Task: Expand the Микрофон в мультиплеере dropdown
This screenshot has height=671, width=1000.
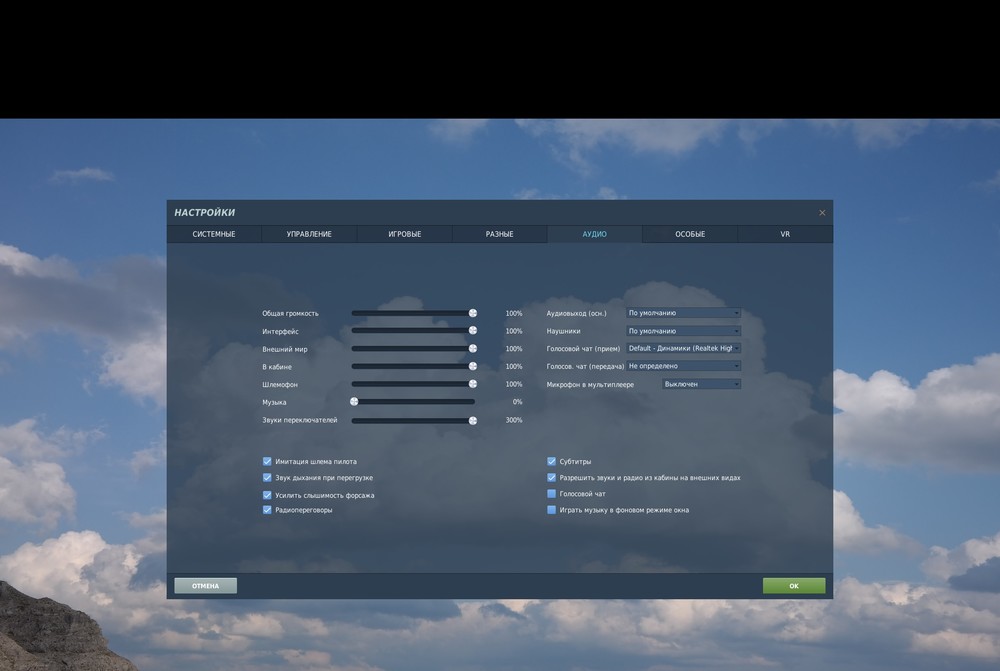Action: [x=701, y=384]
